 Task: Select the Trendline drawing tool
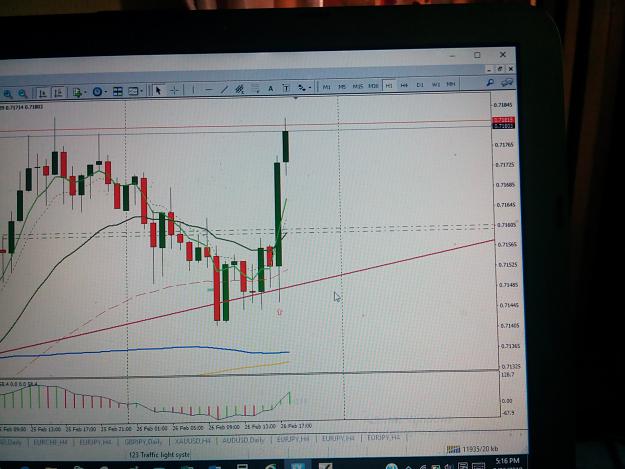[x=224, y=89]
